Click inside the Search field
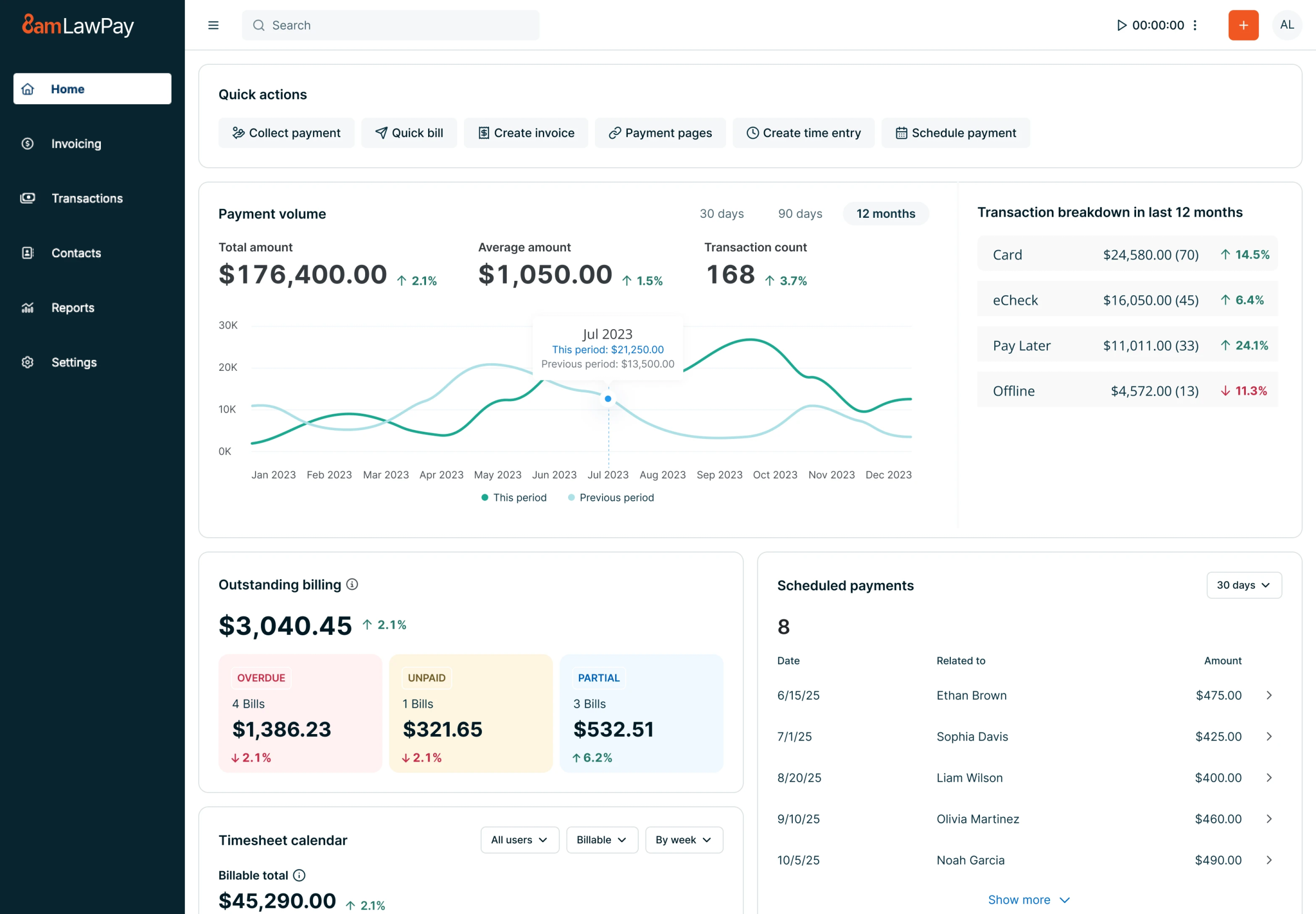The width and height of the screenshot is (1316, 914). 391,25
